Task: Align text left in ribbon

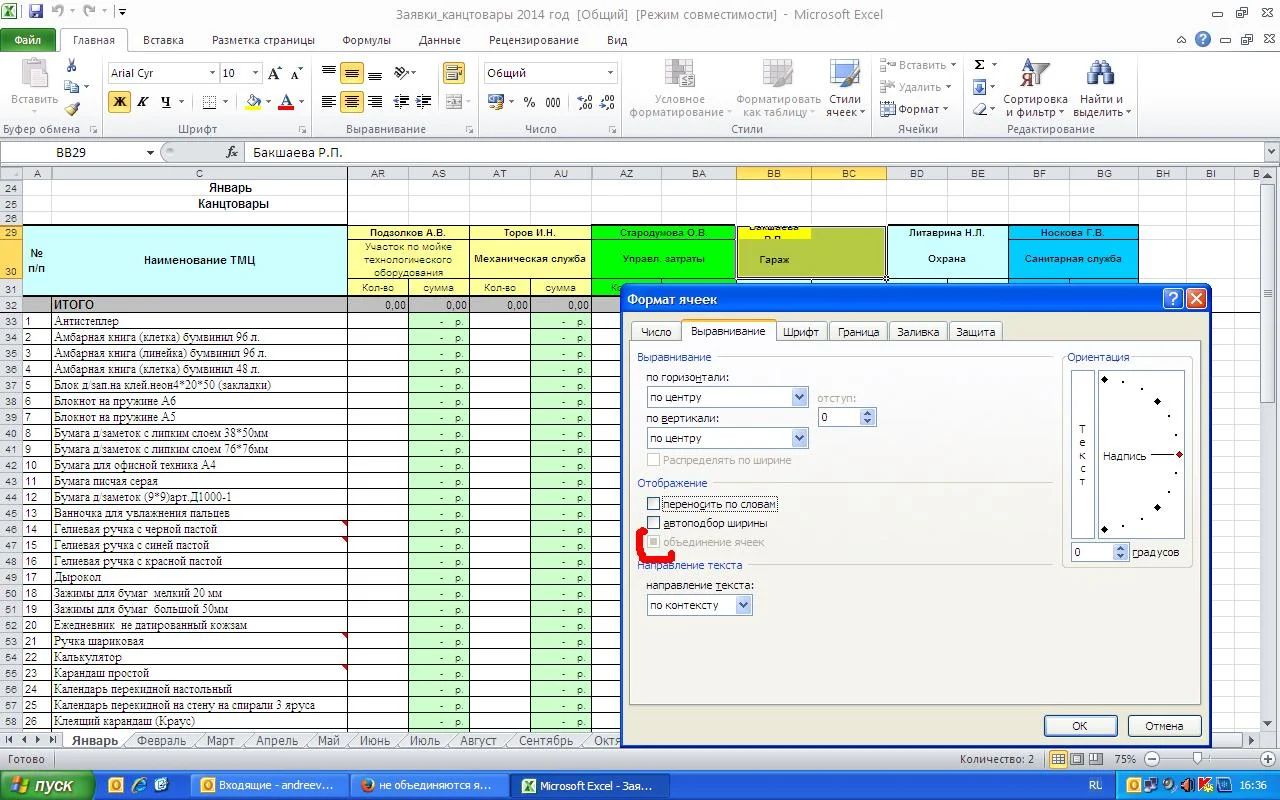Action: coord(328,102)
